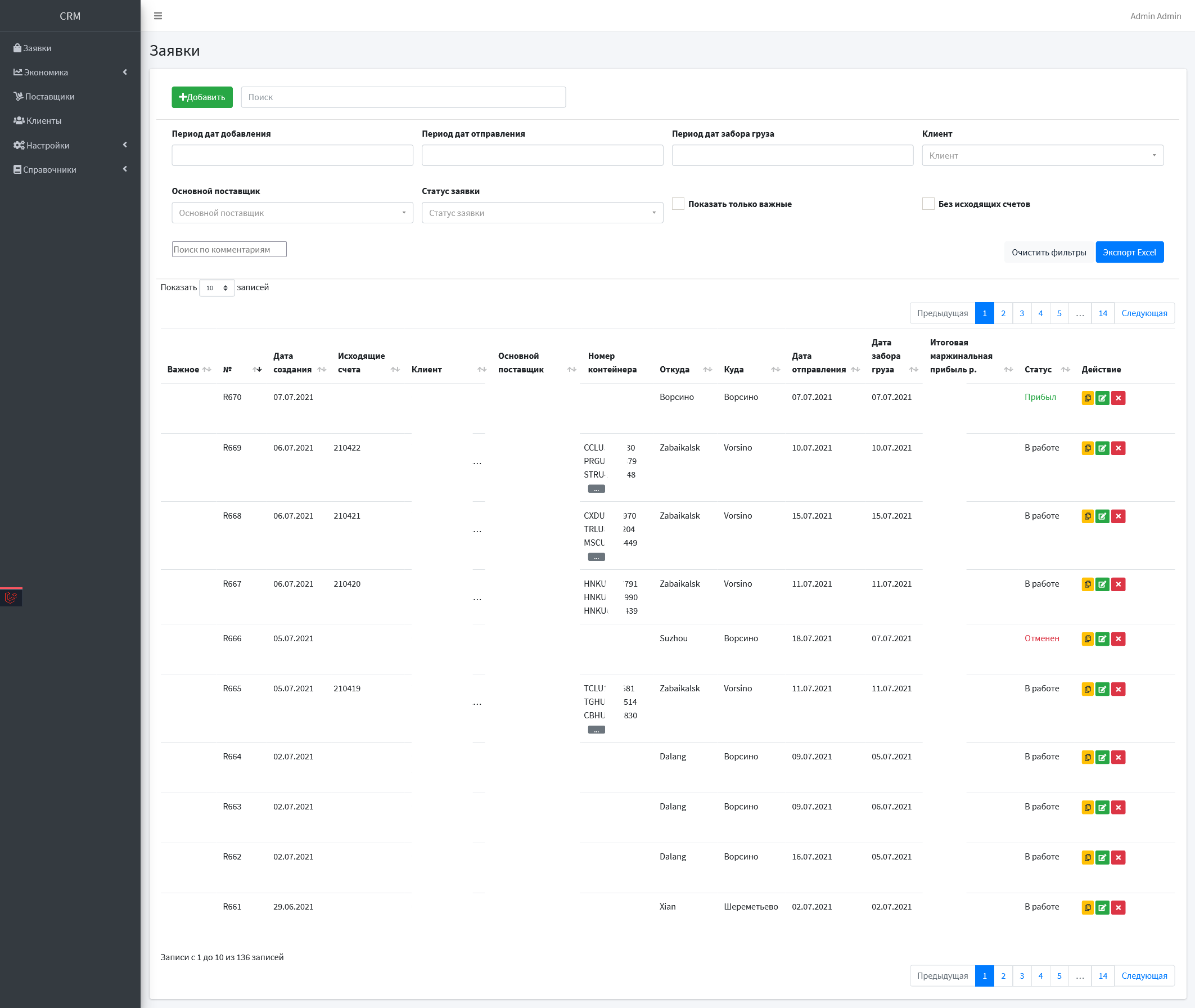Click Экспорт Excel button
Screen dimensions: 1195x1008
click(1129, 253)
